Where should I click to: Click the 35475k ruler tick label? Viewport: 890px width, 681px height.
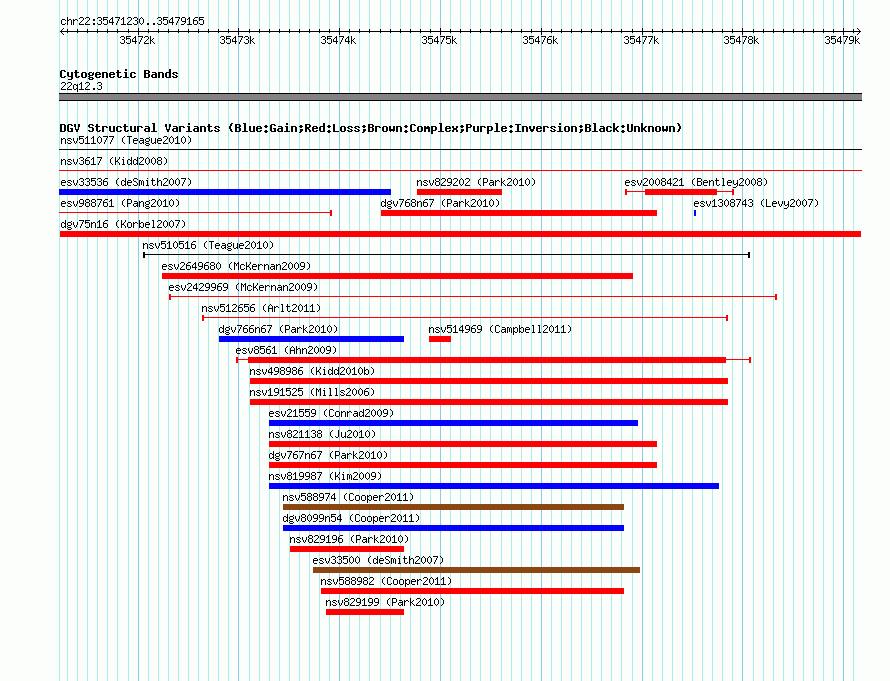pyautogui.click(x=439, y=40)
